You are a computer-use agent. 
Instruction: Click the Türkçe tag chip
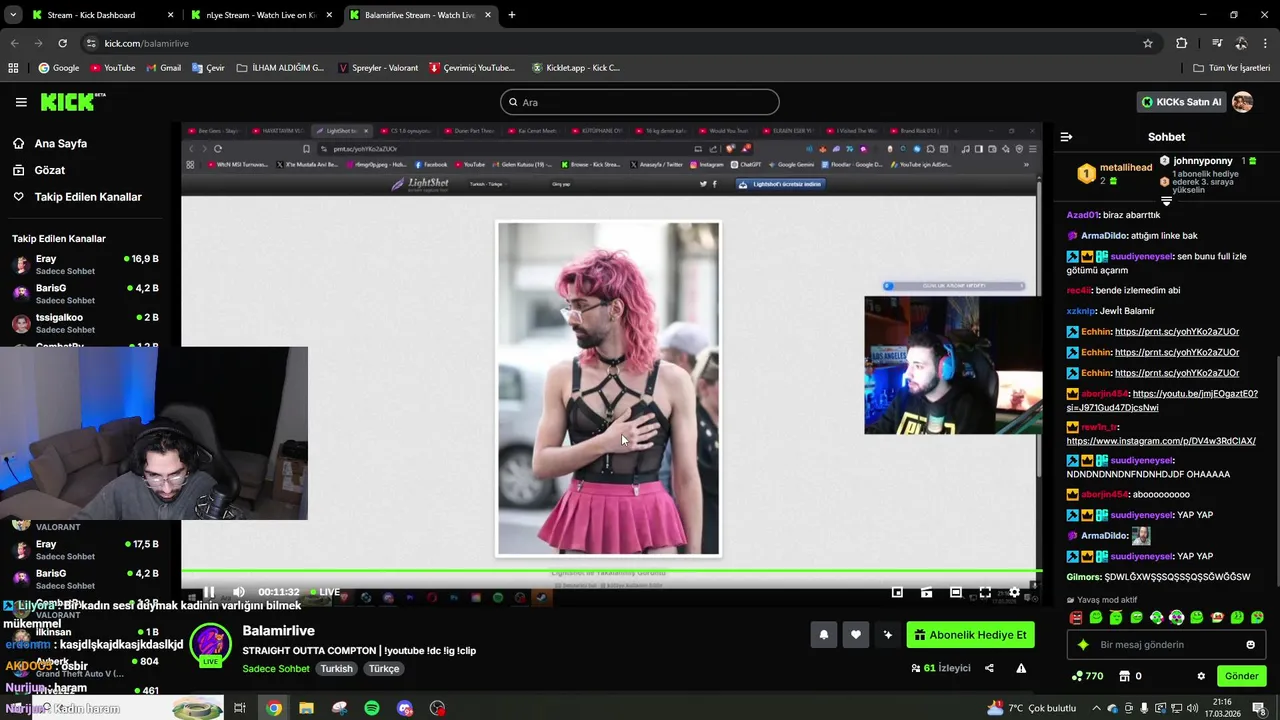[x=384, y=669]
